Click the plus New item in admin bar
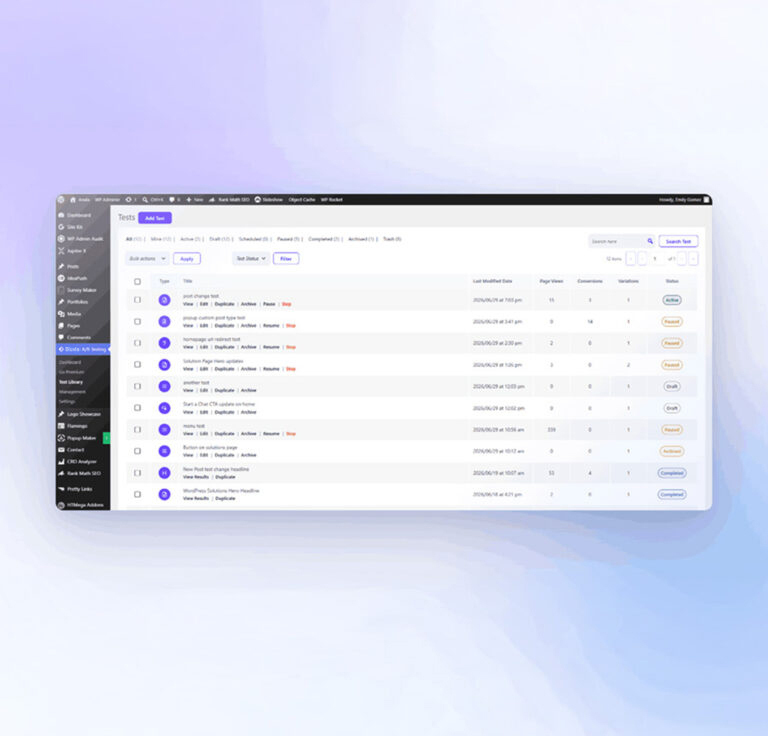The image size is (768, 736). tap(194, 200)
